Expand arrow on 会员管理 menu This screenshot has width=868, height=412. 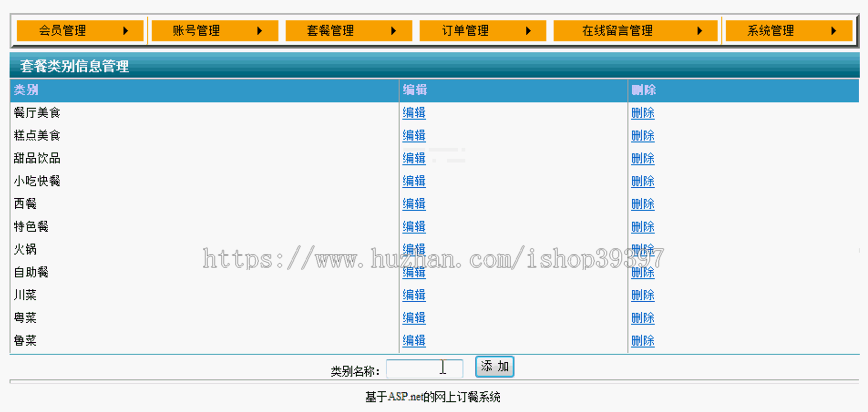pyautogui.click(x=126, y=31)
